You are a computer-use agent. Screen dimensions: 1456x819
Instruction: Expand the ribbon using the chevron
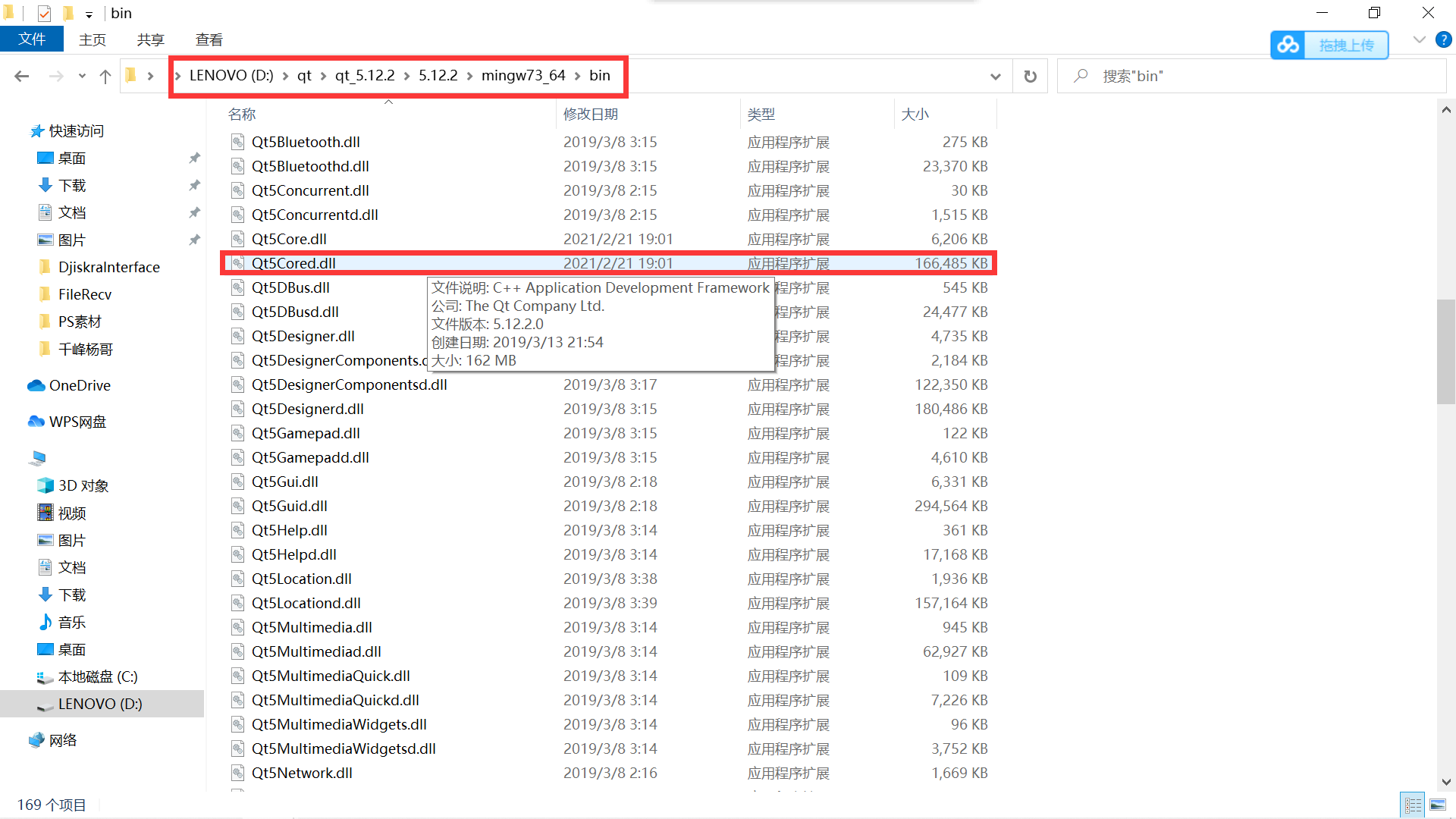1419,39
